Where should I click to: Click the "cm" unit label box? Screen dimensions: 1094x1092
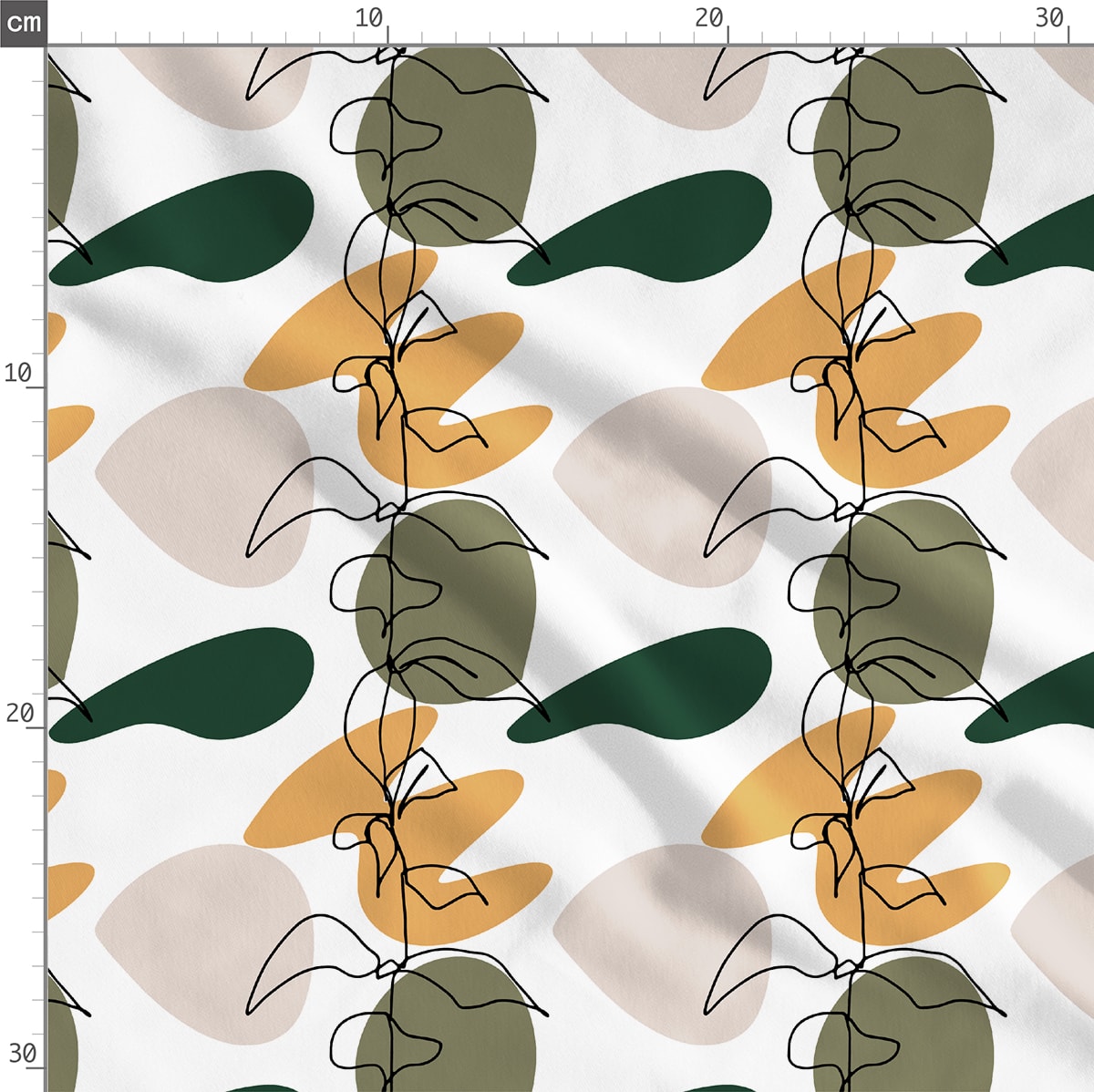pyautogui.click(x=23, y=22)
